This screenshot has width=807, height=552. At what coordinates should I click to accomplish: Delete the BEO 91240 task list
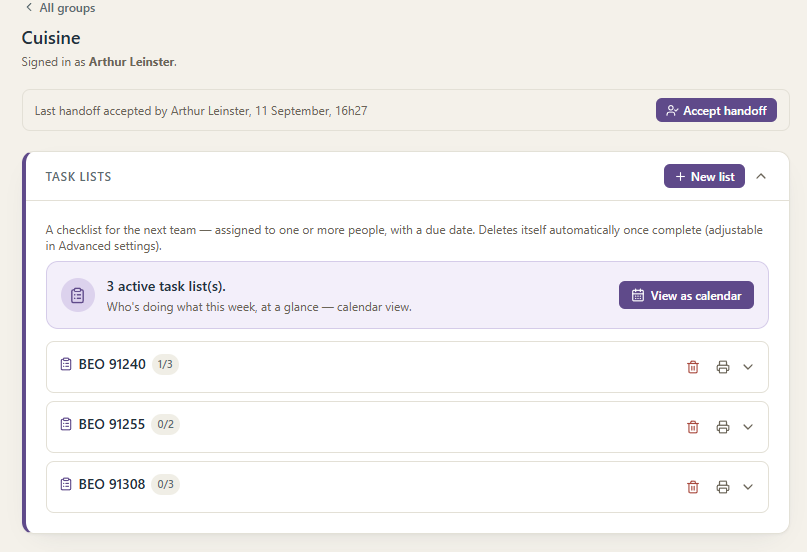693,367
